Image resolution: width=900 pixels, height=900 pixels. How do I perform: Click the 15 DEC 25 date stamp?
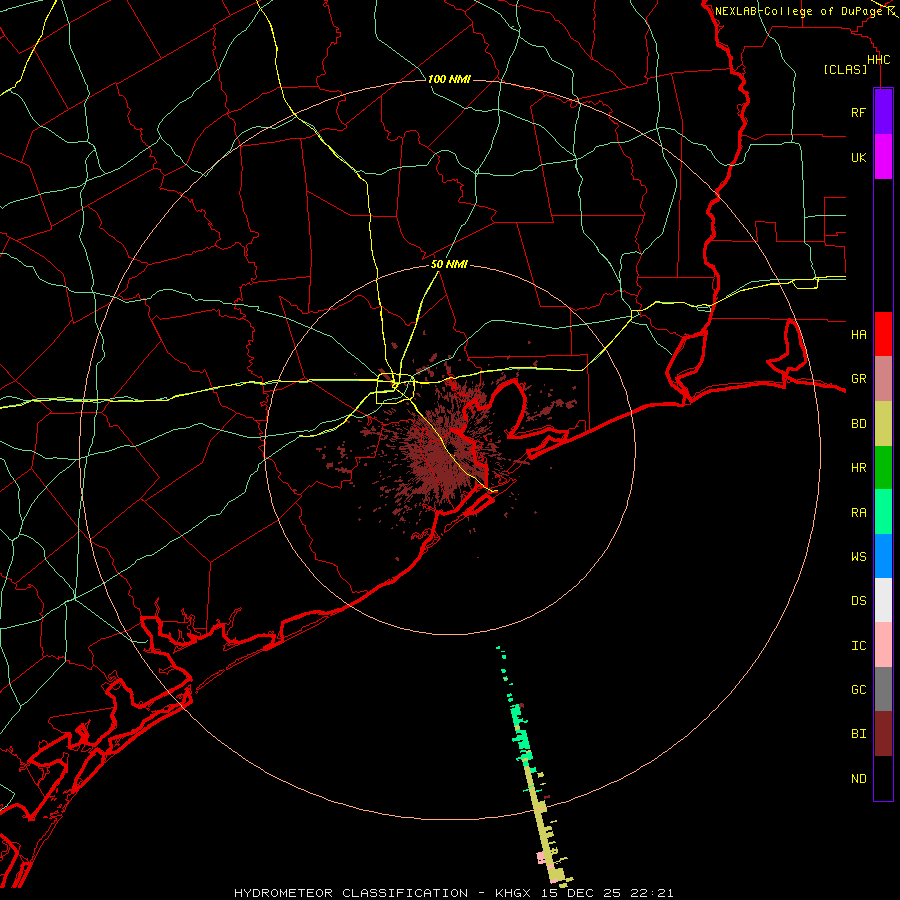(581, 893)
